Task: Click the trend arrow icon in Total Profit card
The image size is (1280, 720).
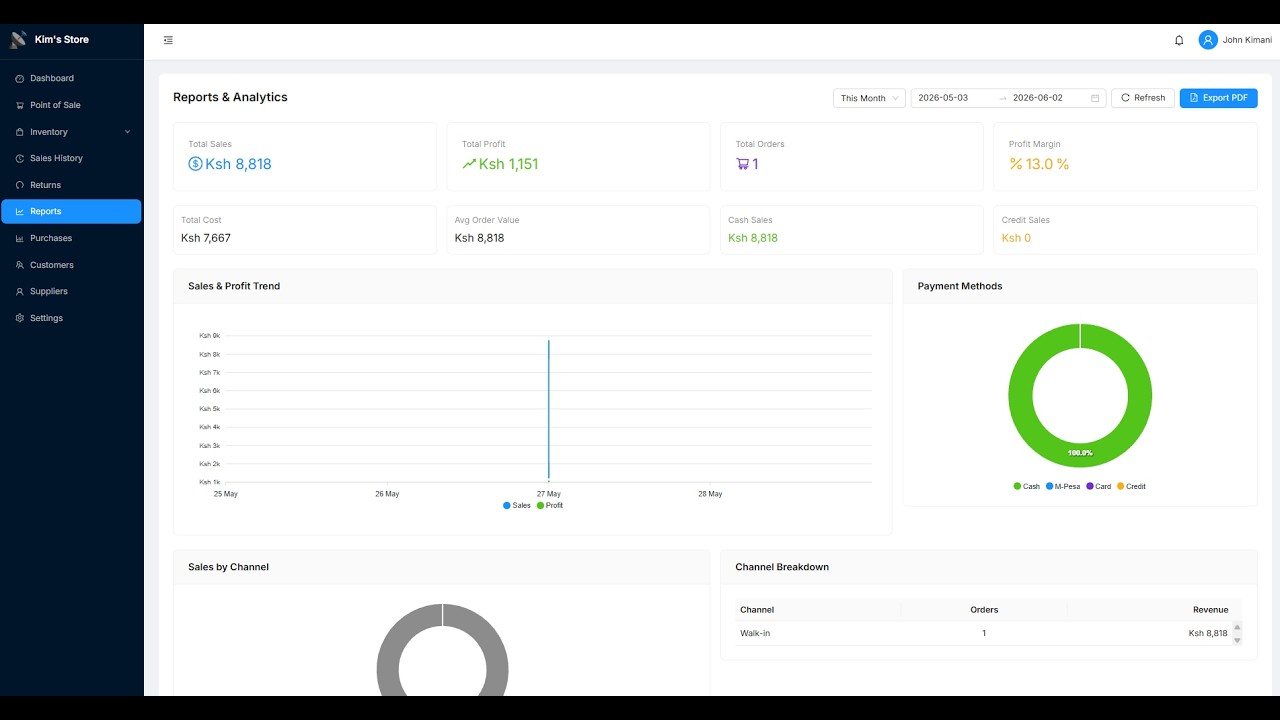Action: [469, 164]
